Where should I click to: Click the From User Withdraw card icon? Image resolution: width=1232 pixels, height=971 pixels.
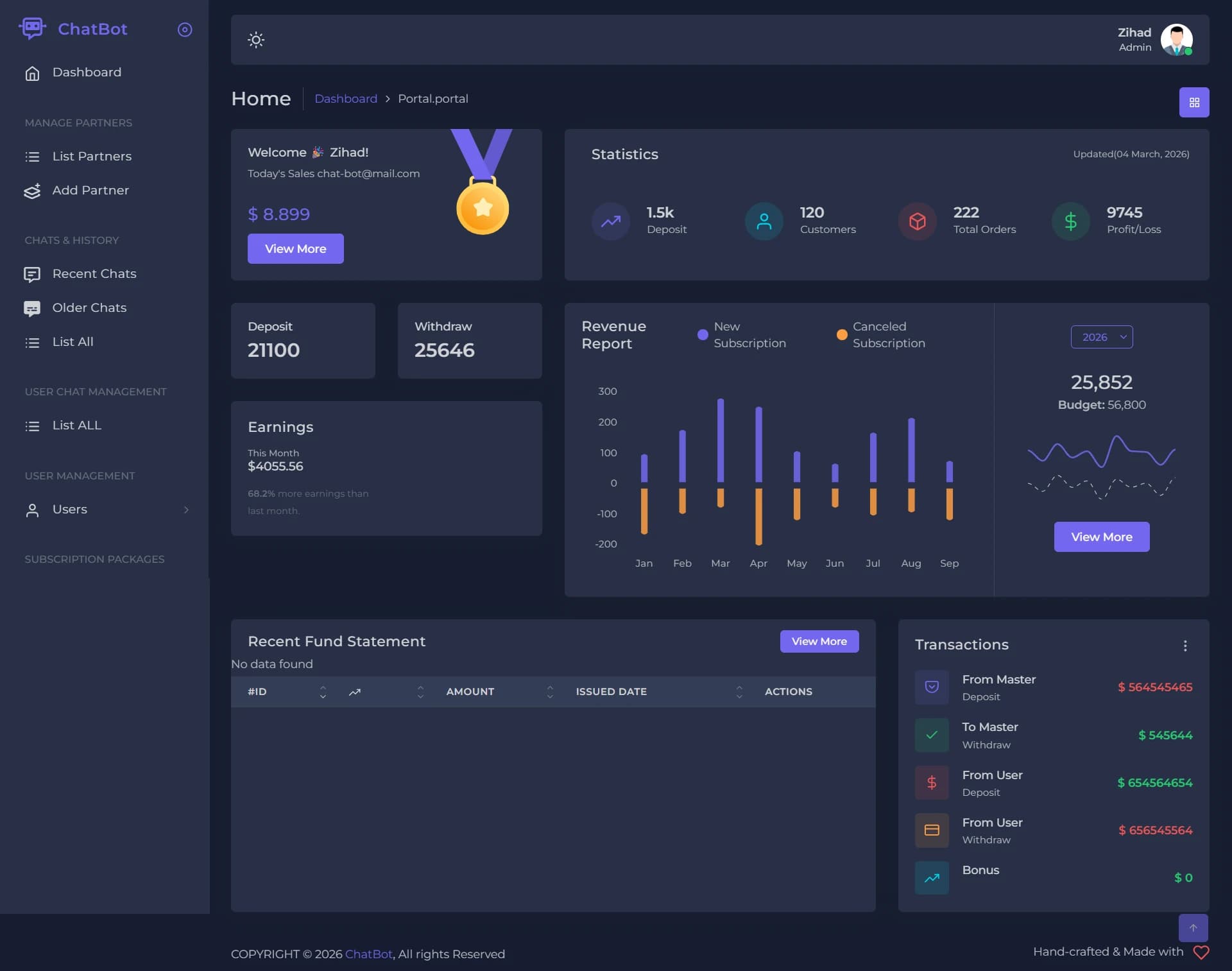coord(932,830)
